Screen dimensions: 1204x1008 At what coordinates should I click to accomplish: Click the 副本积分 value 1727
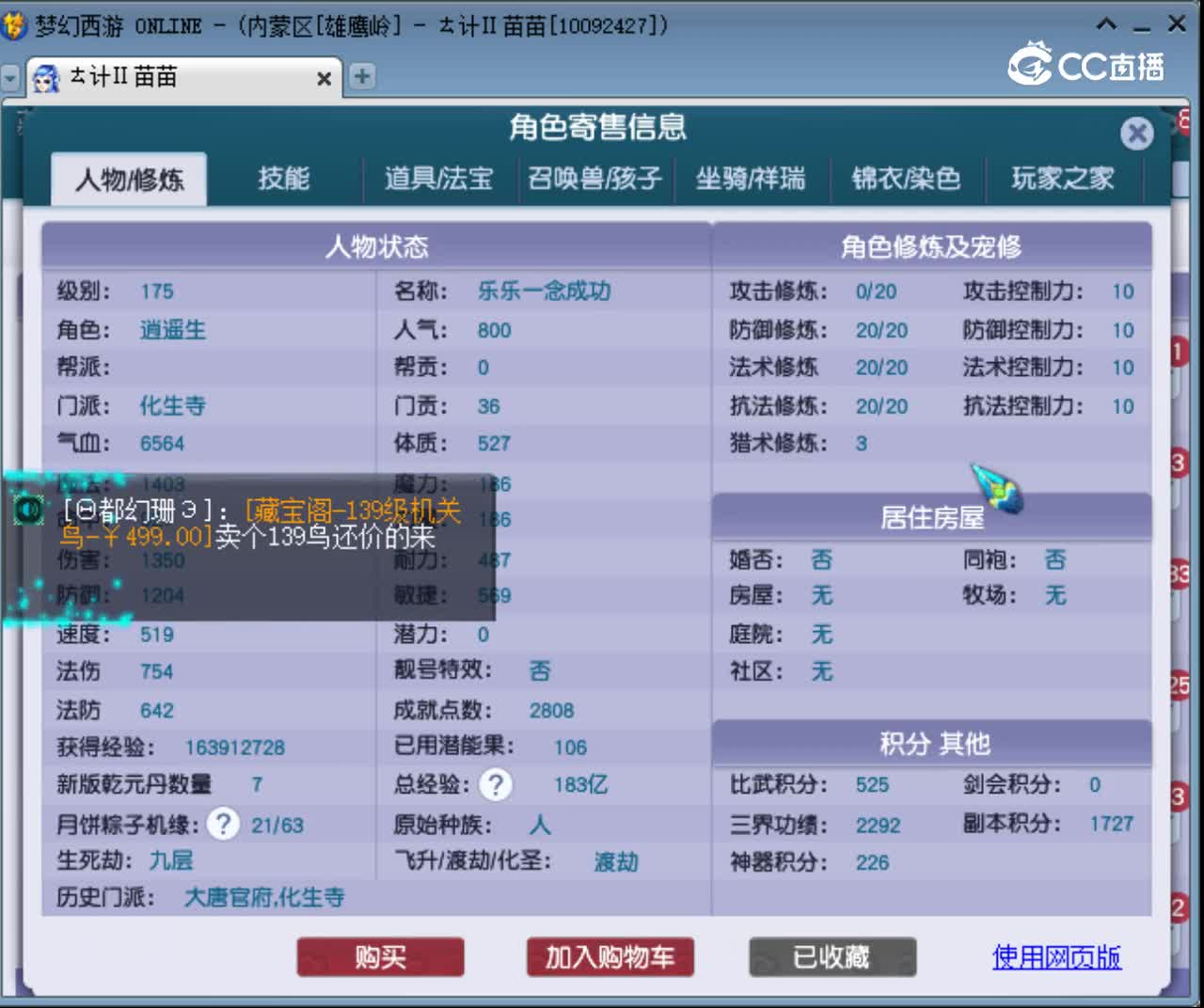point(1112,824)
